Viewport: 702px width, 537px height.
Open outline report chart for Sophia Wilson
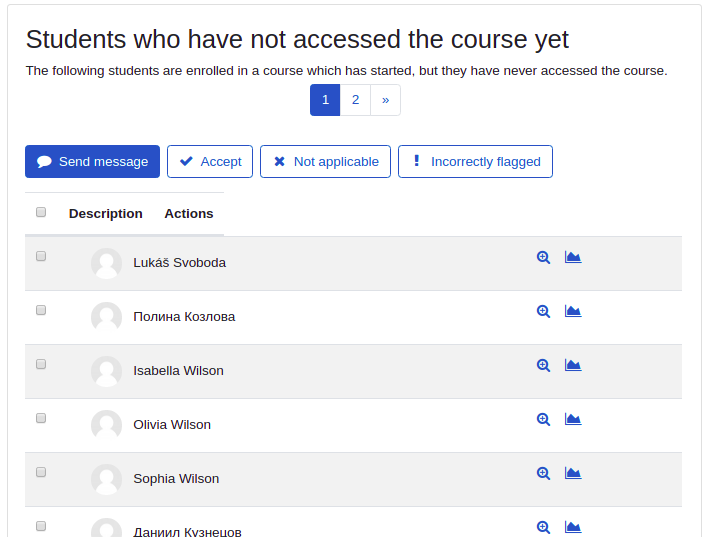[x=573, y=473]
